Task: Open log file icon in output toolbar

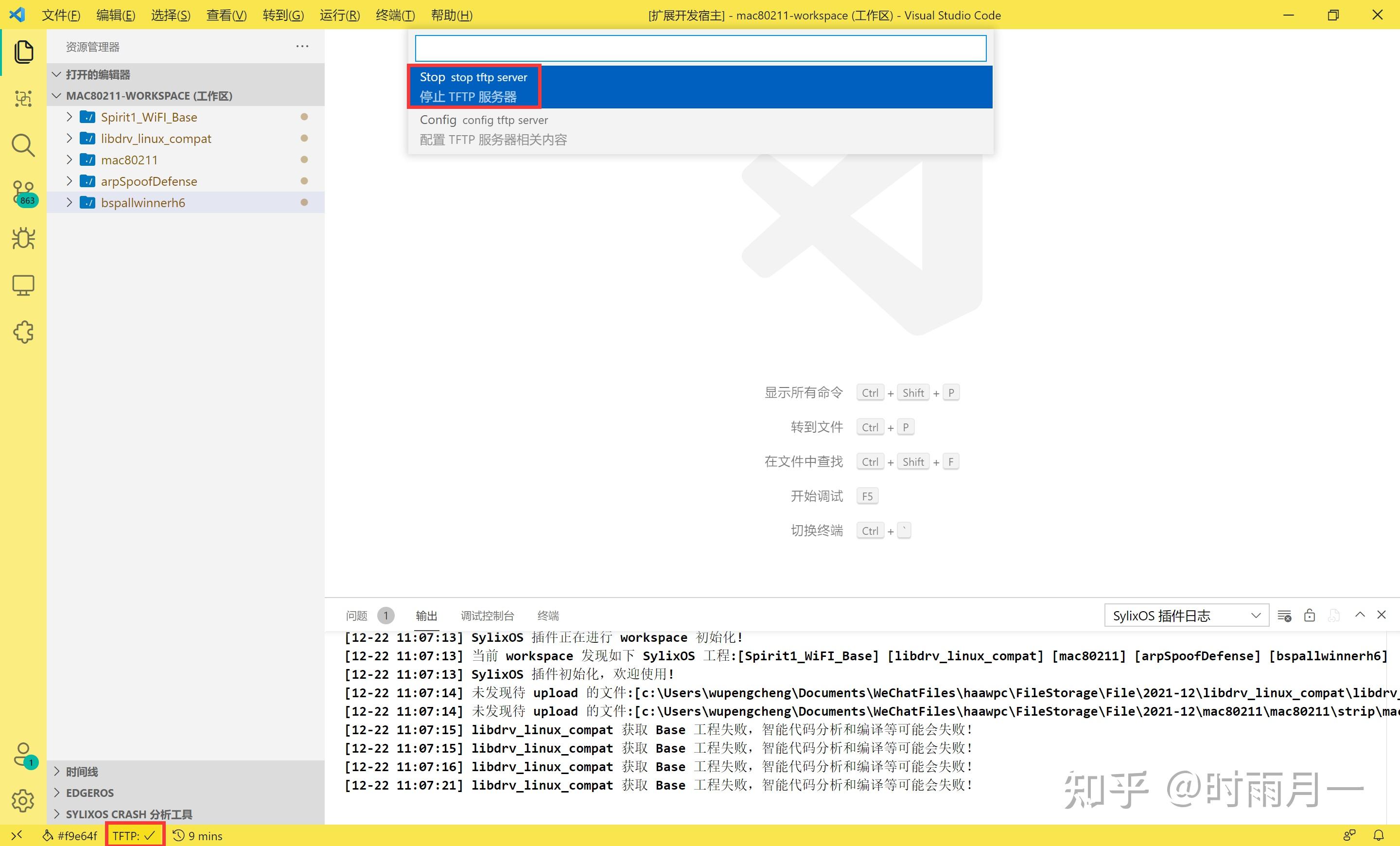Action: point(1334,616)
